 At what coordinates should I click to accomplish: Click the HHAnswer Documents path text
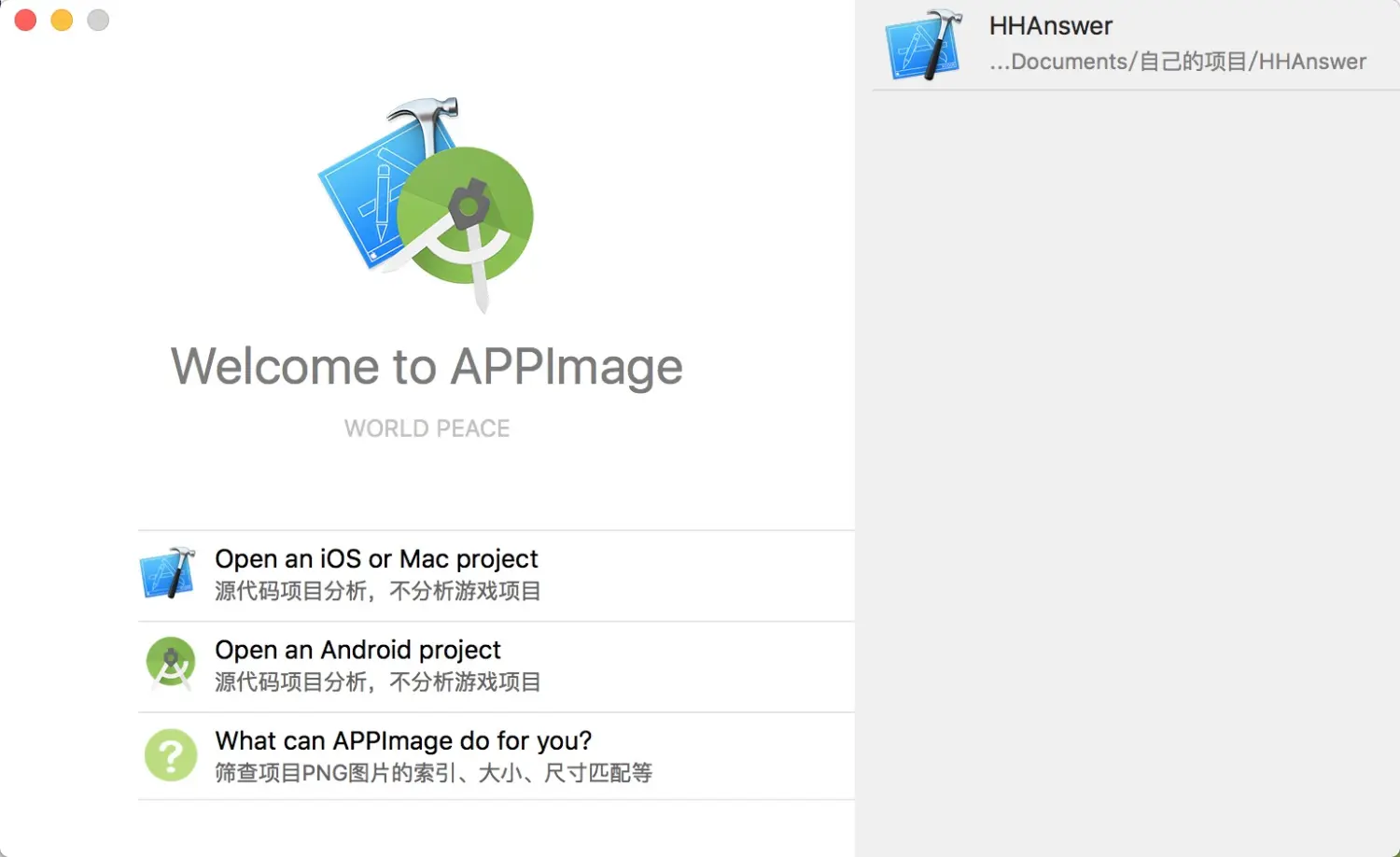click(1178, 62)
